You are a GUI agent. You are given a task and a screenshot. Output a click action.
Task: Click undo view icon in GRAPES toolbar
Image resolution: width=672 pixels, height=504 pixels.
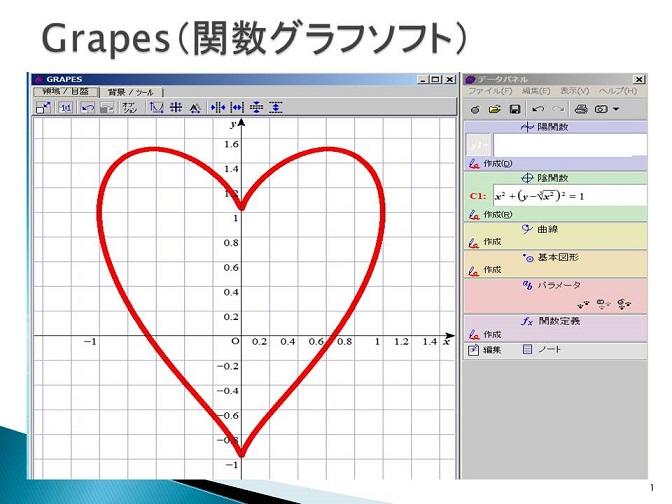pyautogui.click(x=88, y=108)
